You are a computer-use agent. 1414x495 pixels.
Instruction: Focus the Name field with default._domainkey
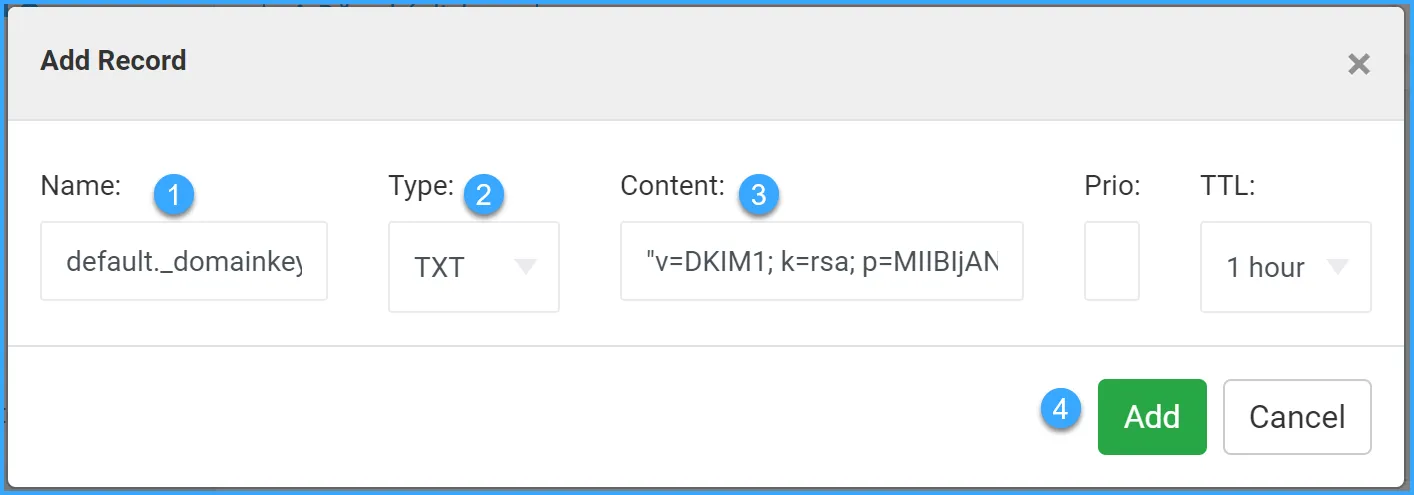[x=184, y=261]
